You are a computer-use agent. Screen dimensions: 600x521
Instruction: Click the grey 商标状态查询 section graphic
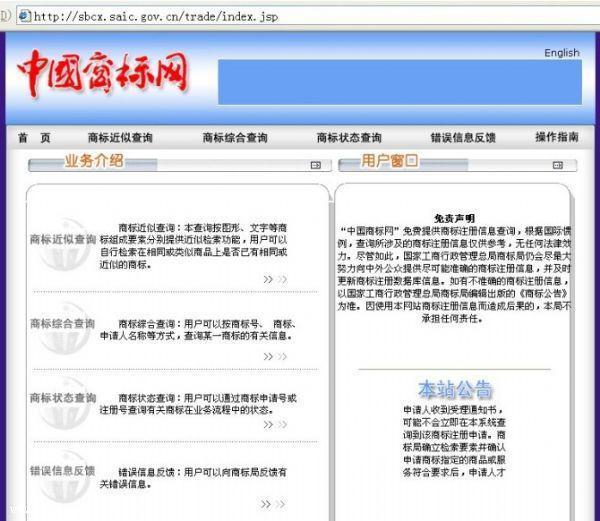[x=63, y=402]
